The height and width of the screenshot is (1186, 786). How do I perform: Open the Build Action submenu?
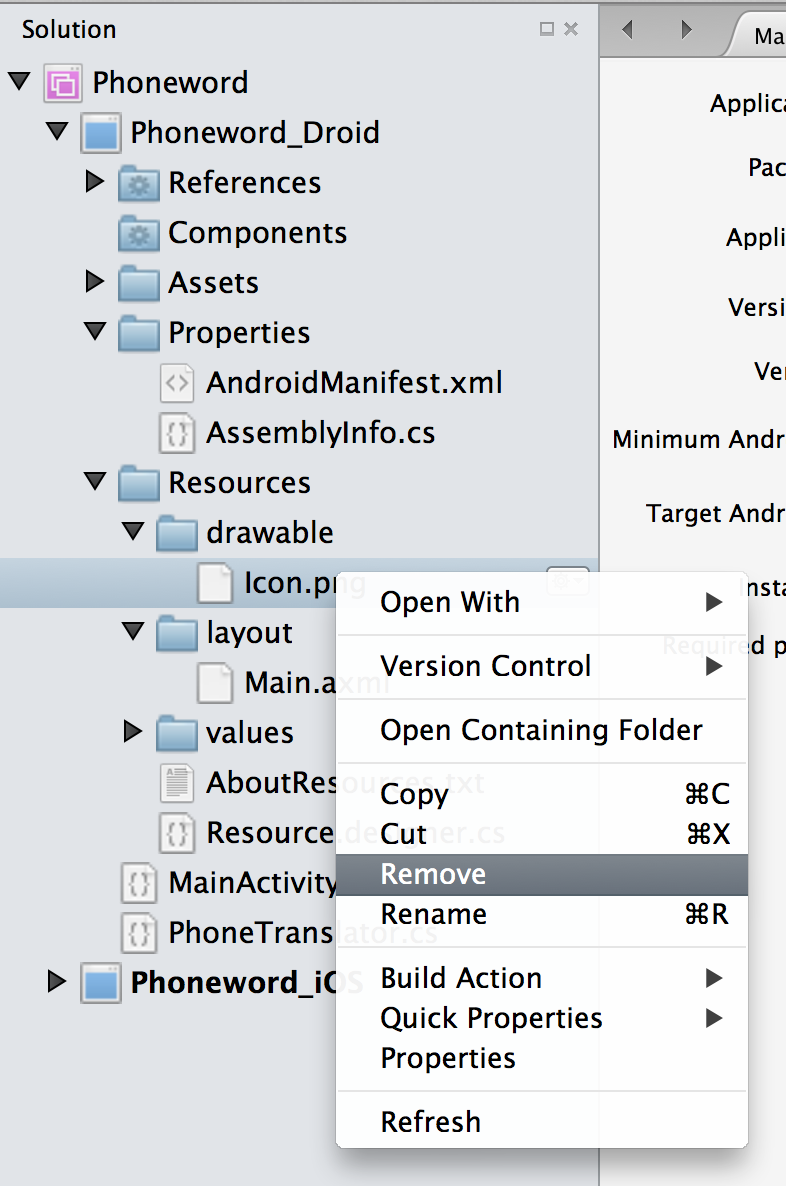[461, 978]
